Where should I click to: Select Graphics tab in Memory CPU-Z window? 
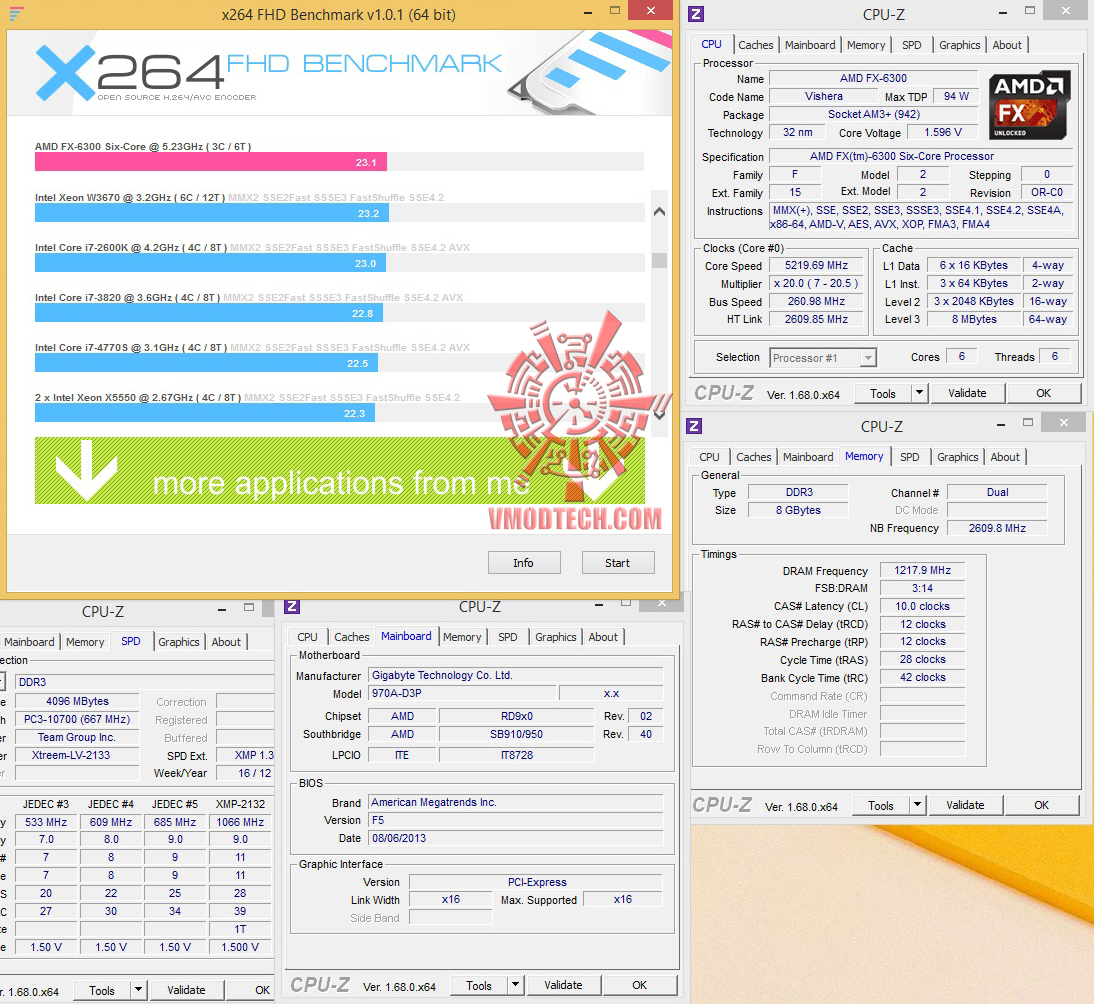[957, 457]
